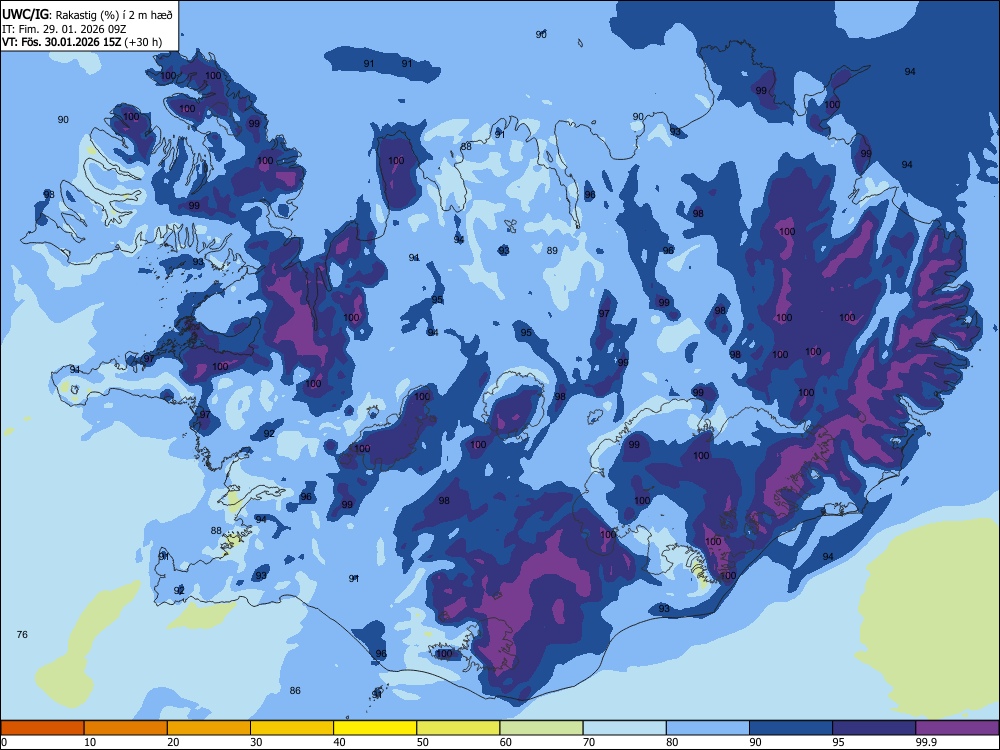Click the legend tick label '40'
The image size is (1000, 750).
(x=339, y=742)
